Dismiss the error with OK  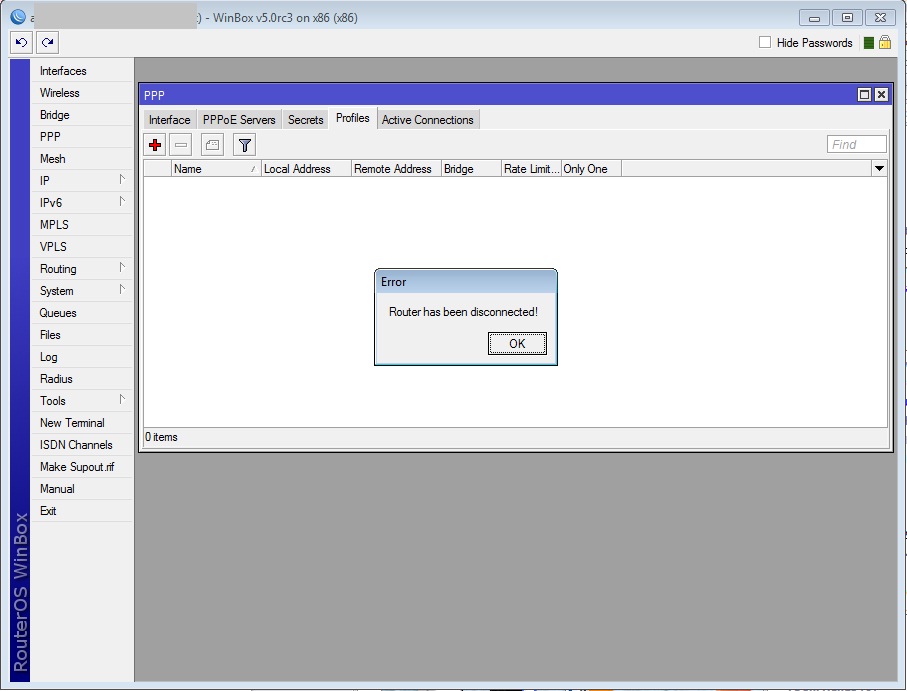point(517,343)
